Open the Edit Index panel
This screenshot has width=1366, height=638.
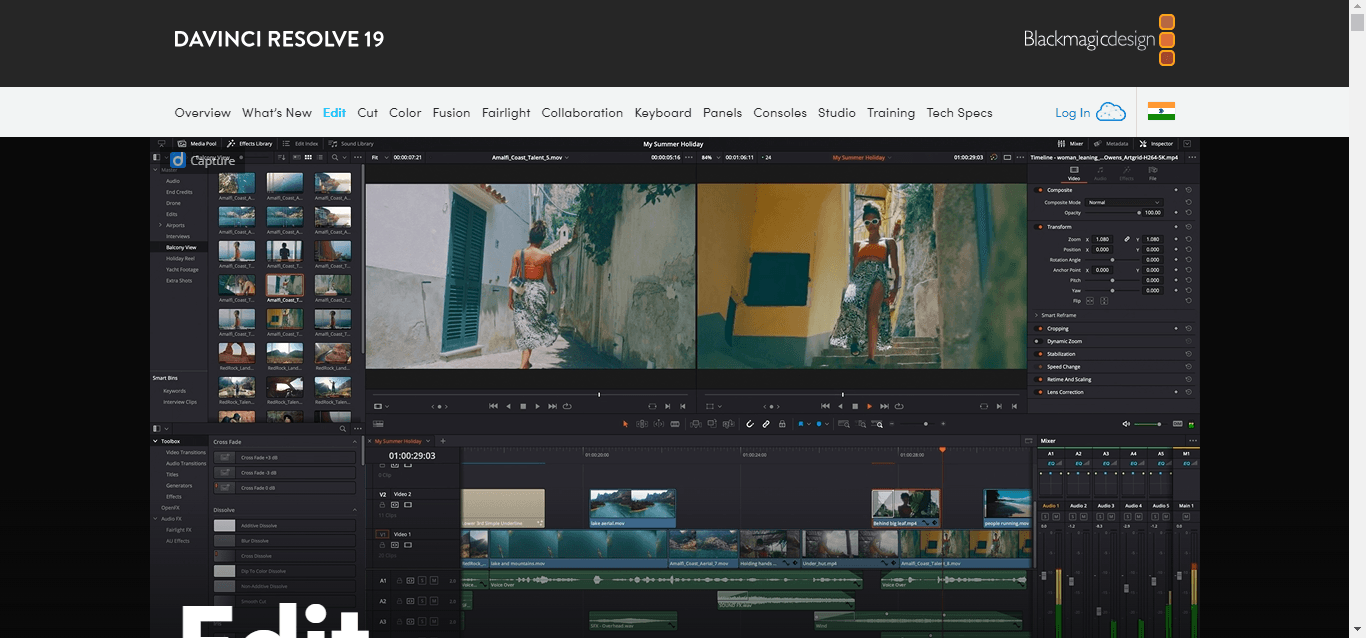tap(300, 144)
